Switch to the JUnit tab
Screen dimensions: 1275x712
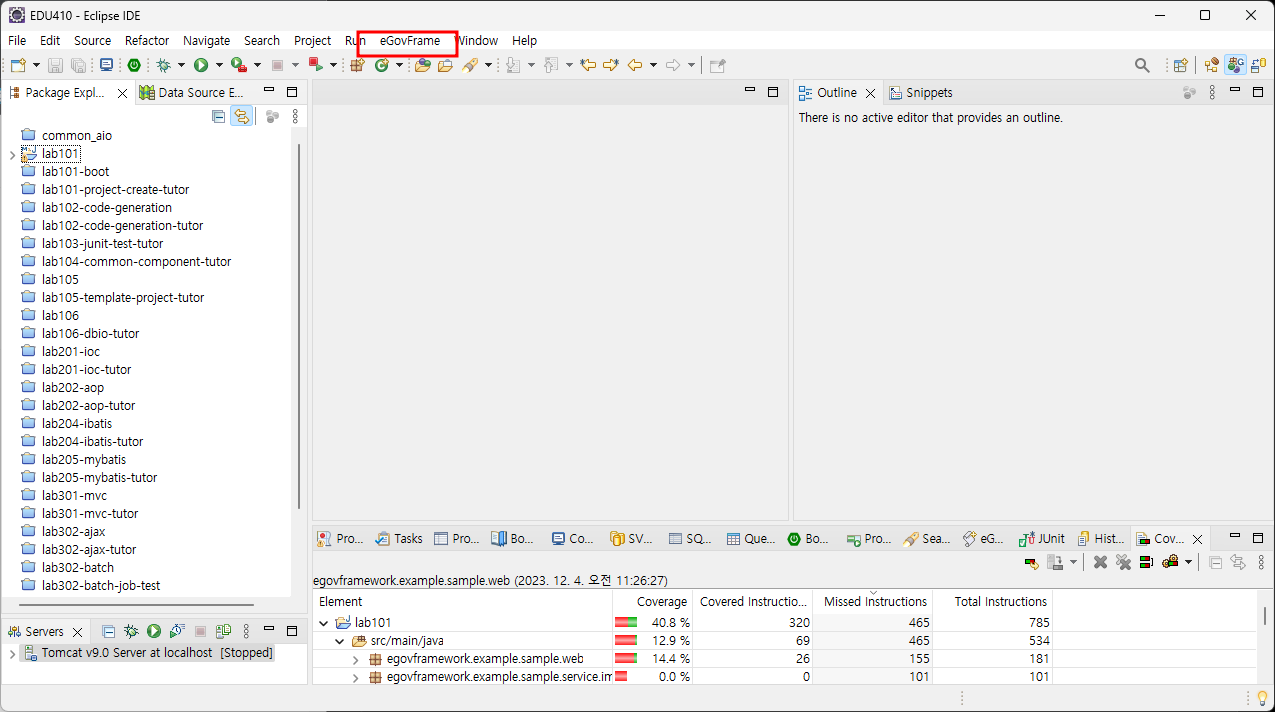[1042, 538]
